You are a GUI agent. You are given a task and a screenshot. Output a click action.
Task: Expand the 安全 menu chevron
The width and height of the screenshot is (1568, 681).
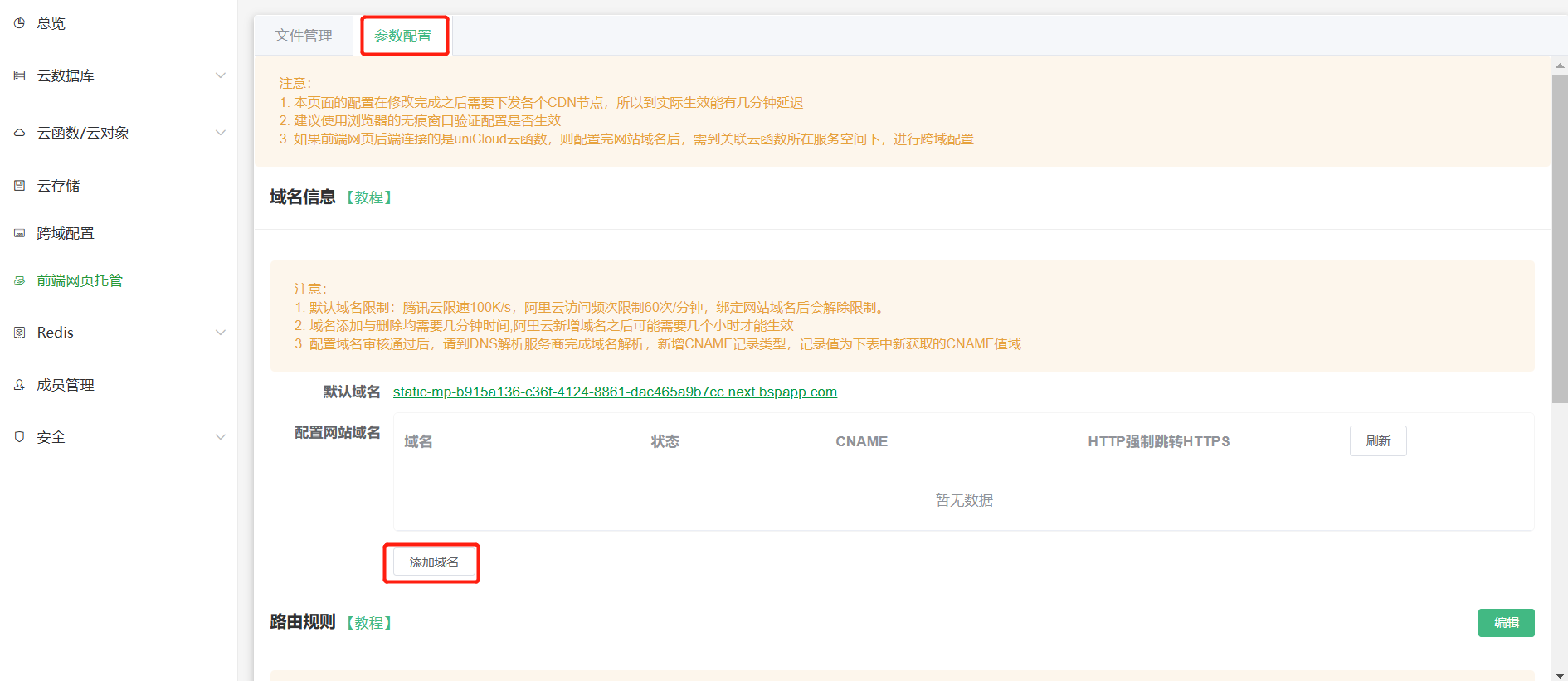point(221,437)
